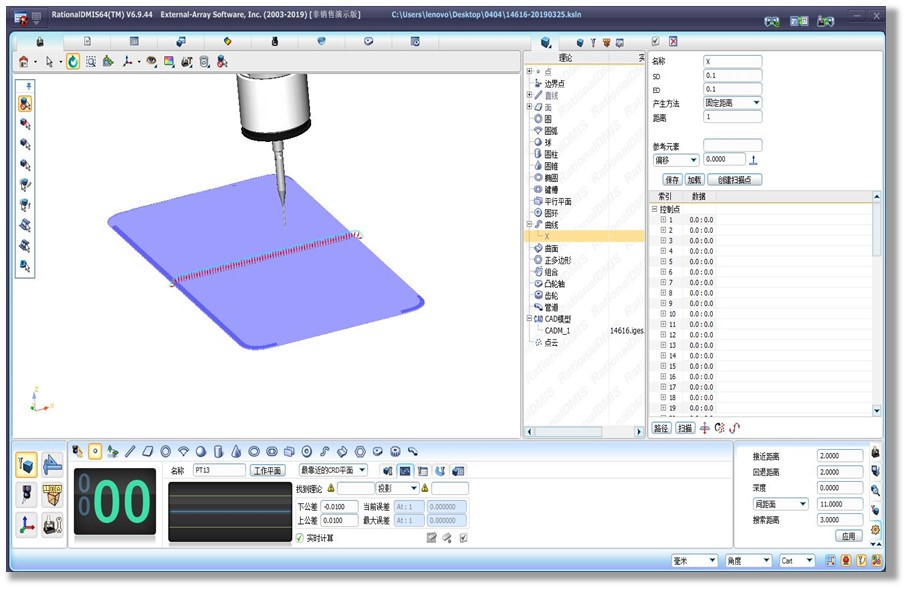This screenshot has height=589, width=906.
Task: Click the 创建扫描点 button
Action: point(740,179)
